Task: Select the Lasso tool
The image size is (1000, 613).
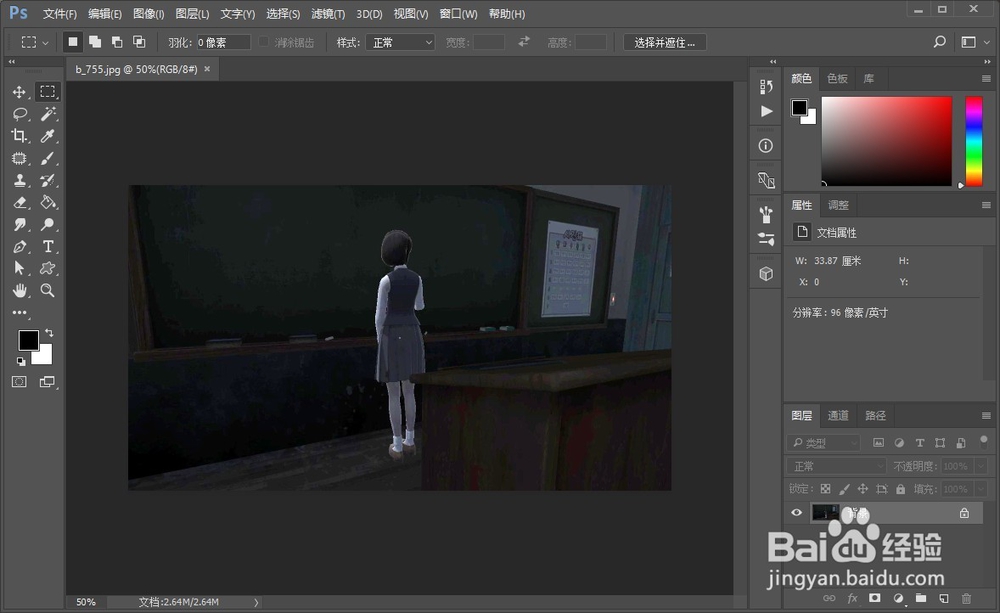Action: point(20,114)
